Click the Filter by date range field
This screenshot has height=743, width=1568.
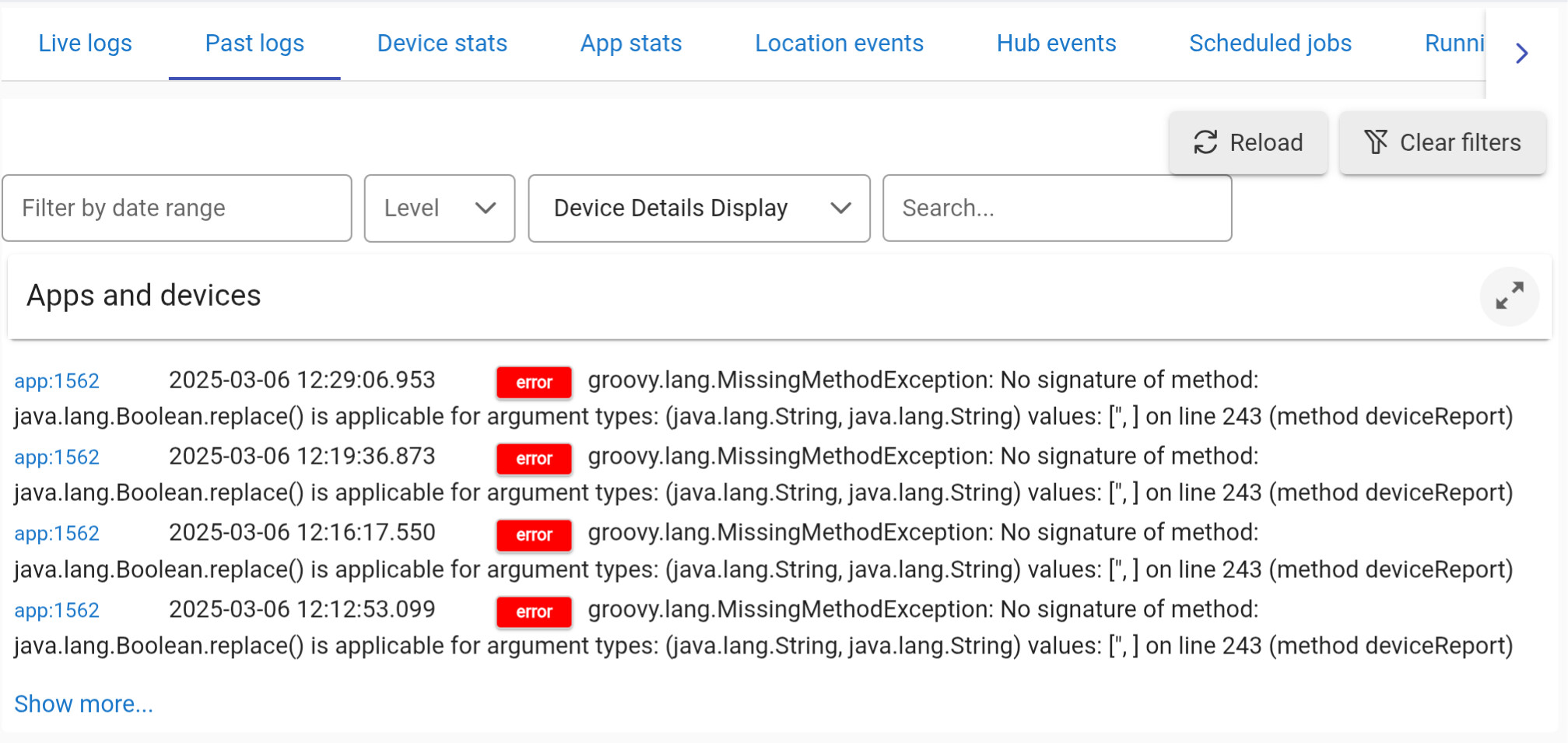pyautogui.click(x=177, y=208)
